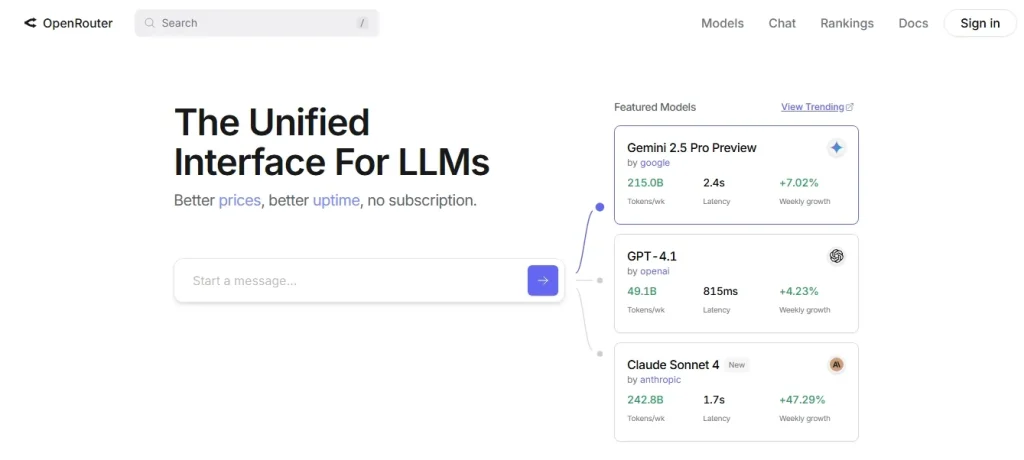
Task: Click the slash shortcut badge in search
Action: [362, 23]
